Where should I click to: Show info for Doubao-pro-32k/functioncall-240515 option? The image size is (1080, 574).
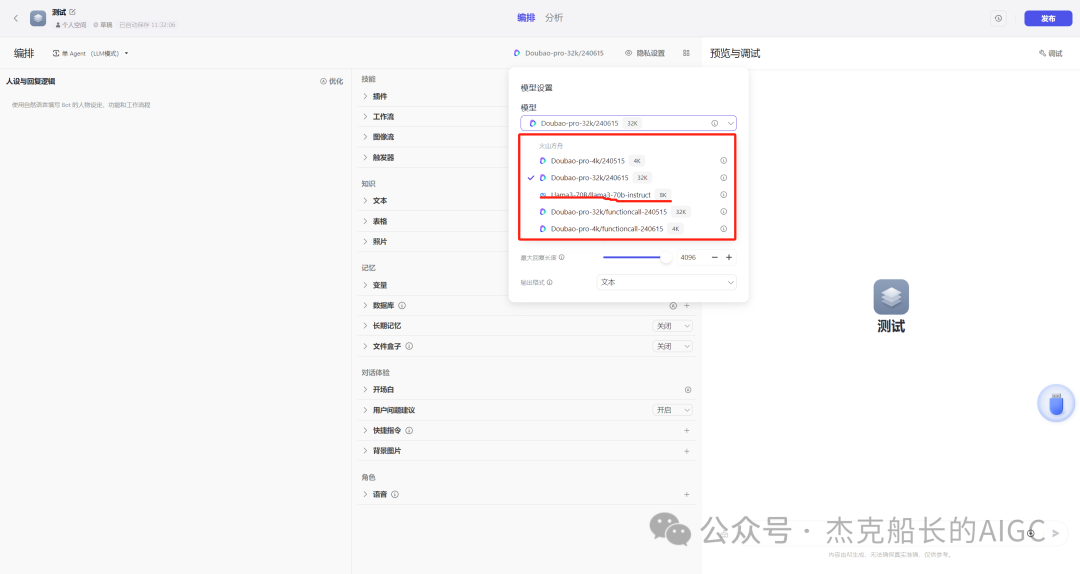point(723,212)
